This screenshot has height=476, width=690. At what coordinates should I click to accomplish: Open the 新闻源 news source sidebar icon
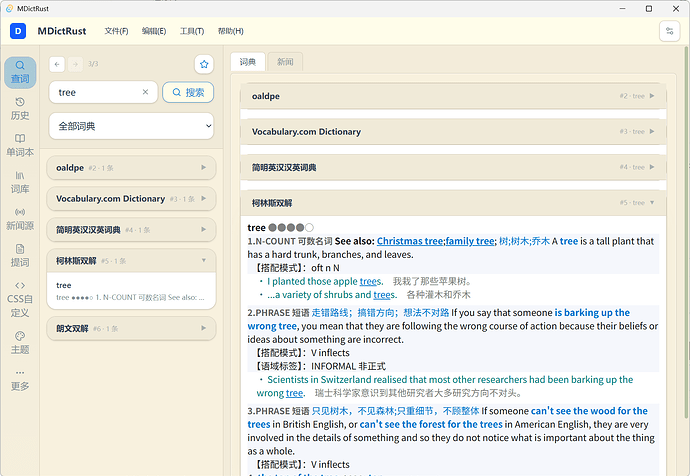20,219
